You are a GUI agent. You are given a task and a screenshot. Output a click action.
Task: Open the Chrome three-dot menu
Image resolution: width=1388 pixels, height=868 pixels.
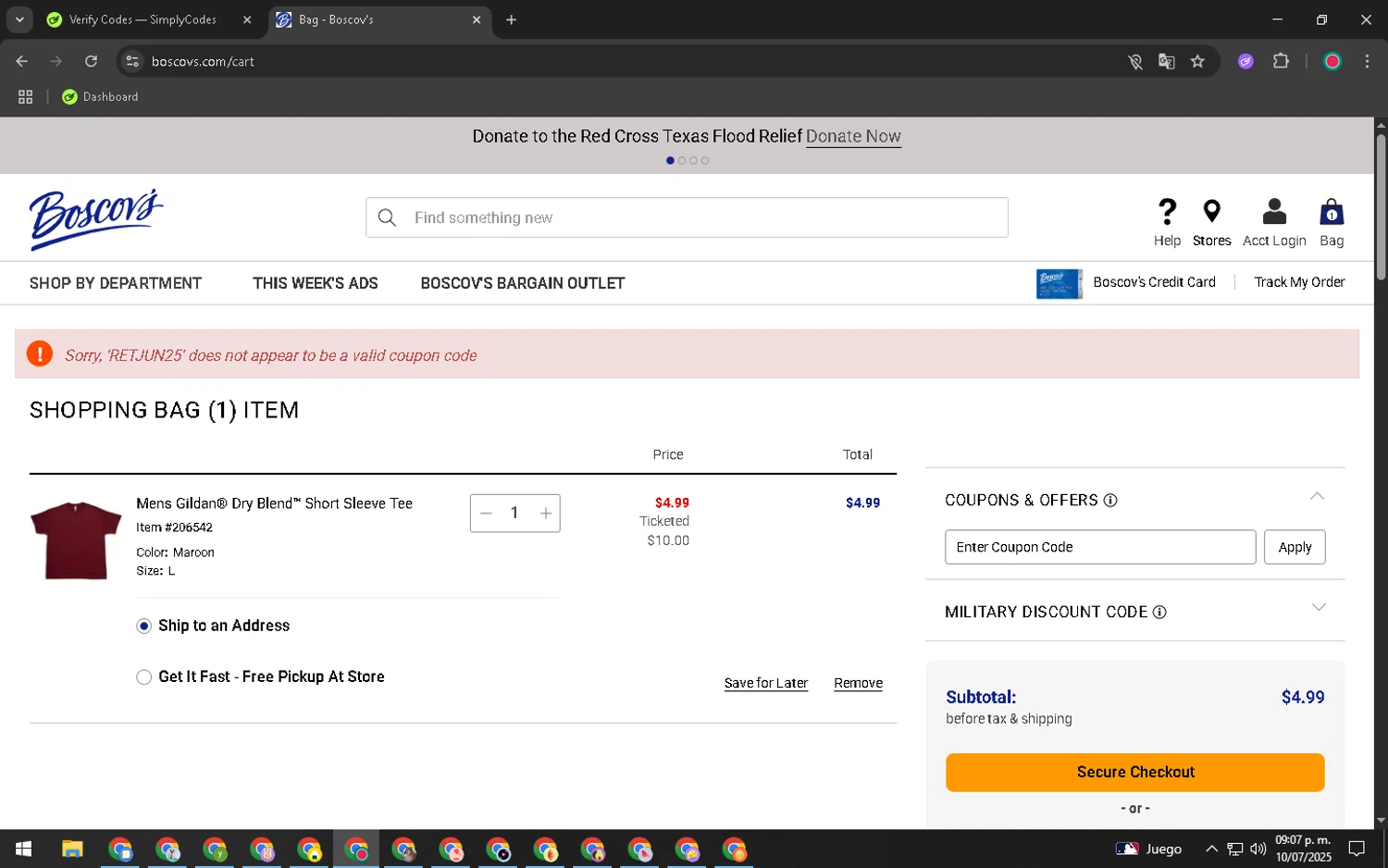1367,61
